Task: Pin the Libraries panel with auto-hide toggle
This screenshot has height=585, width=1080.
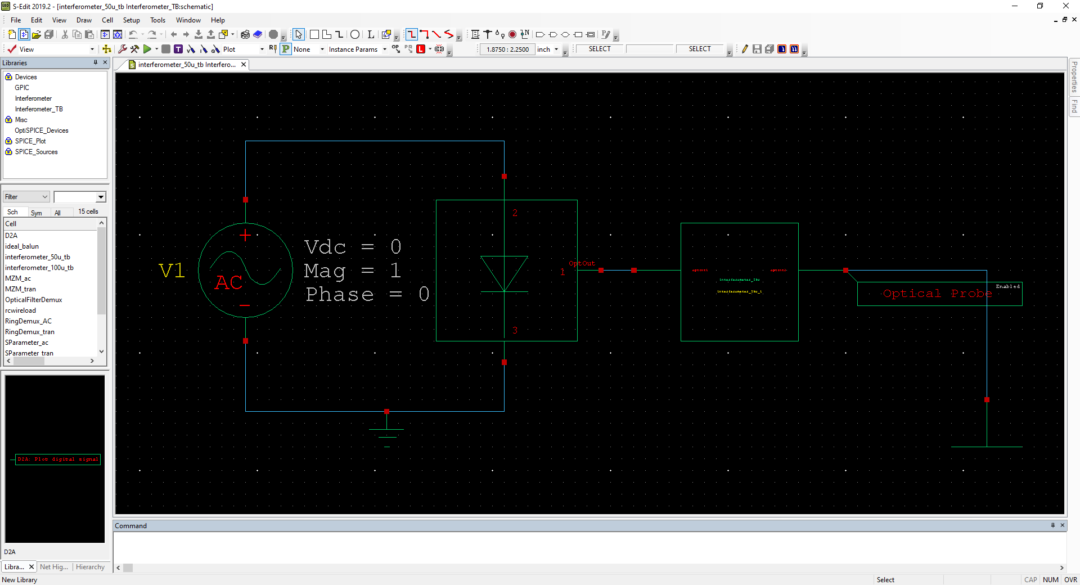Action: [x=95, y=63]
